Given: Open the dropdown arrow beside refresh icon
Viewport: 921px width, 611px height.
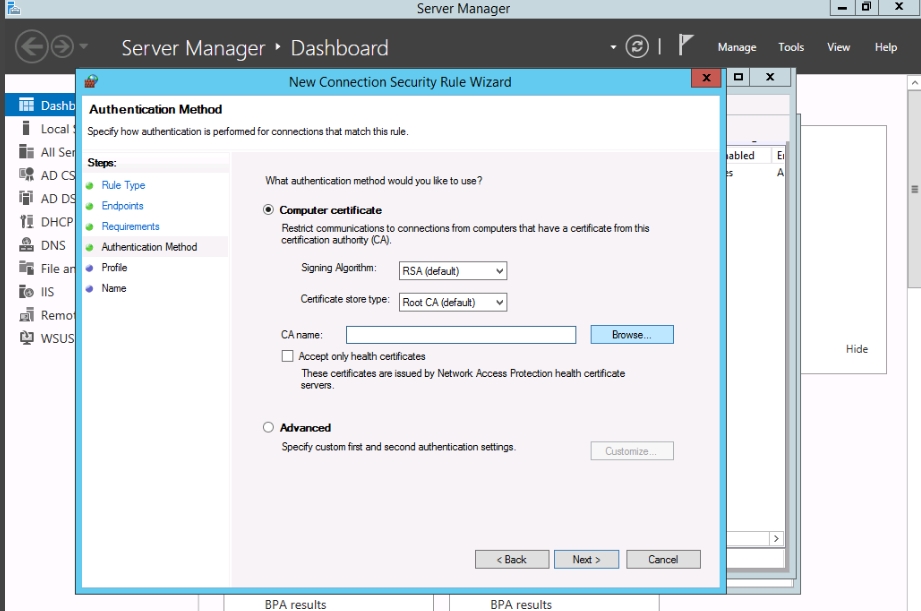Looking at the screenshot, I should click(x=613, y=47).
